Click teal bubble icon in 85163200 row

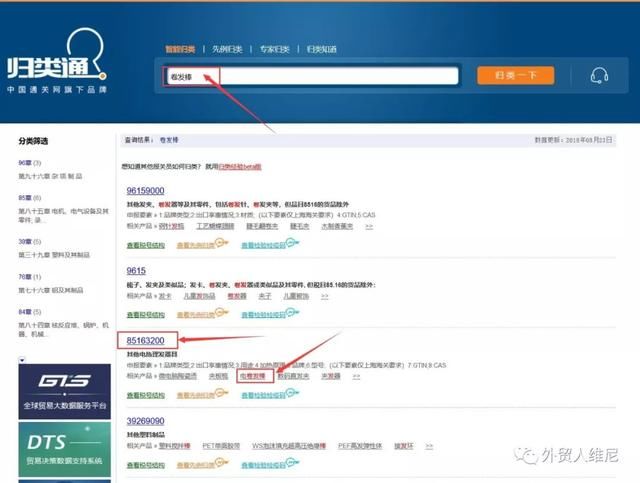292,393
